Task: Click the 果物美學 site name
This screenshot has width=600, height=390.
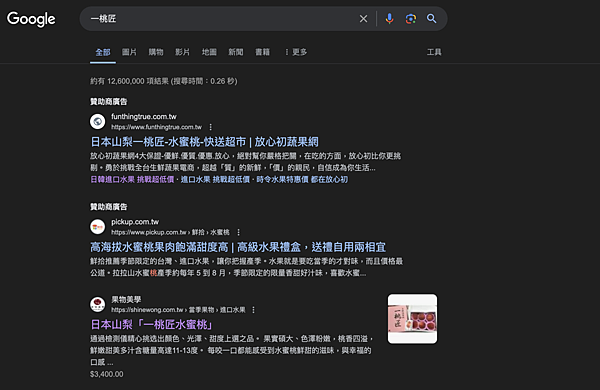Action: click(126, 299)
